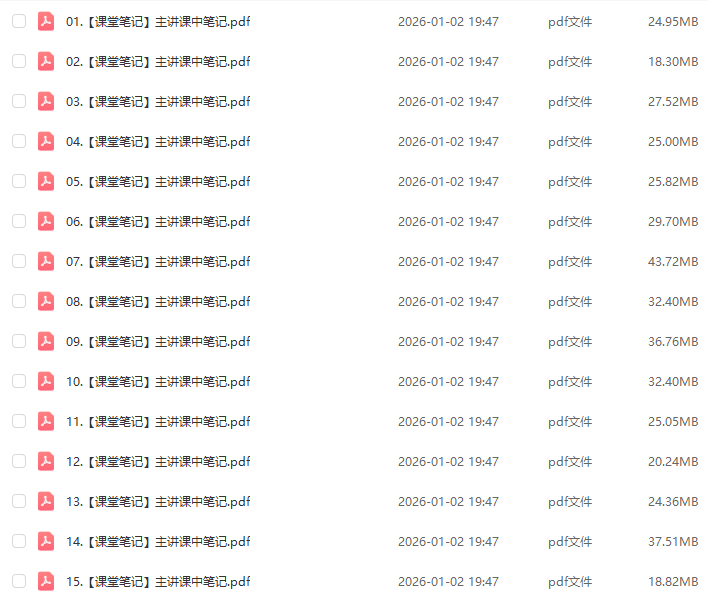Open file 07 name link
The image size is (708, 592).
click(x=158, y=261)
